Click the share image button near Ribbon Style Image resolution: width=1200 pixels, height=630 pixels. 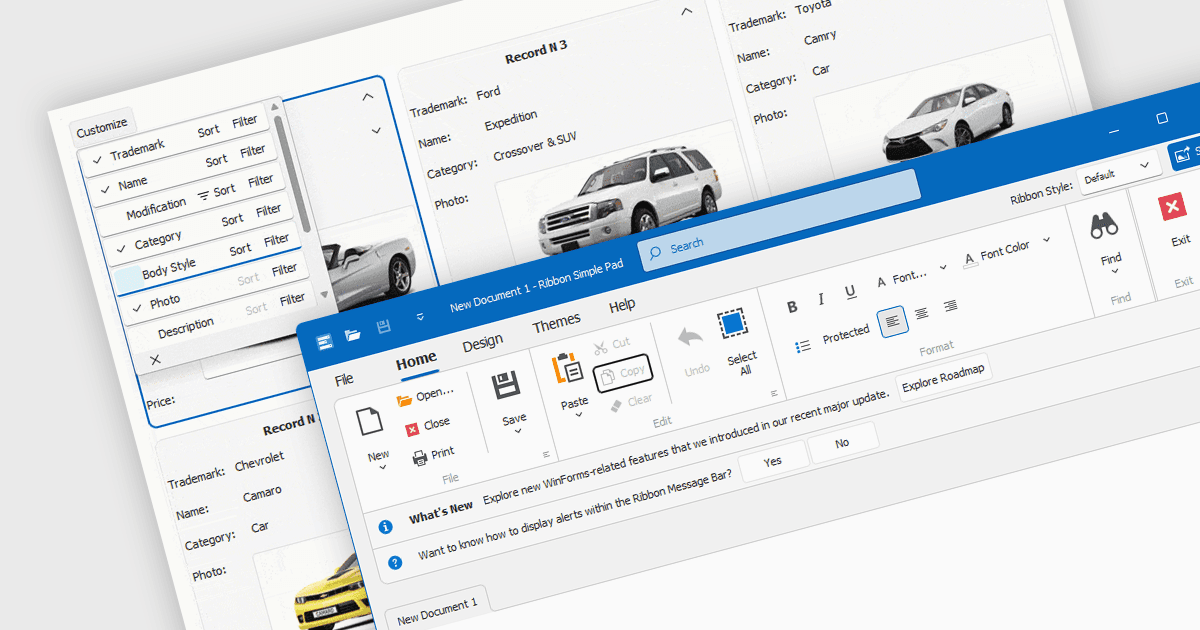[x=1183, y=154]
